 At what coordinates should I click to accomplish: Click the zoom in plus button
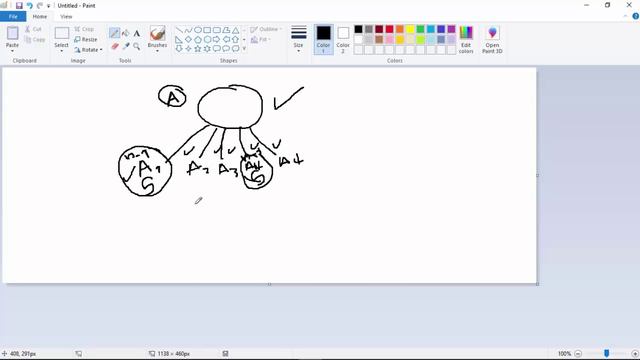pyautogui.click(x=635, y=353)
